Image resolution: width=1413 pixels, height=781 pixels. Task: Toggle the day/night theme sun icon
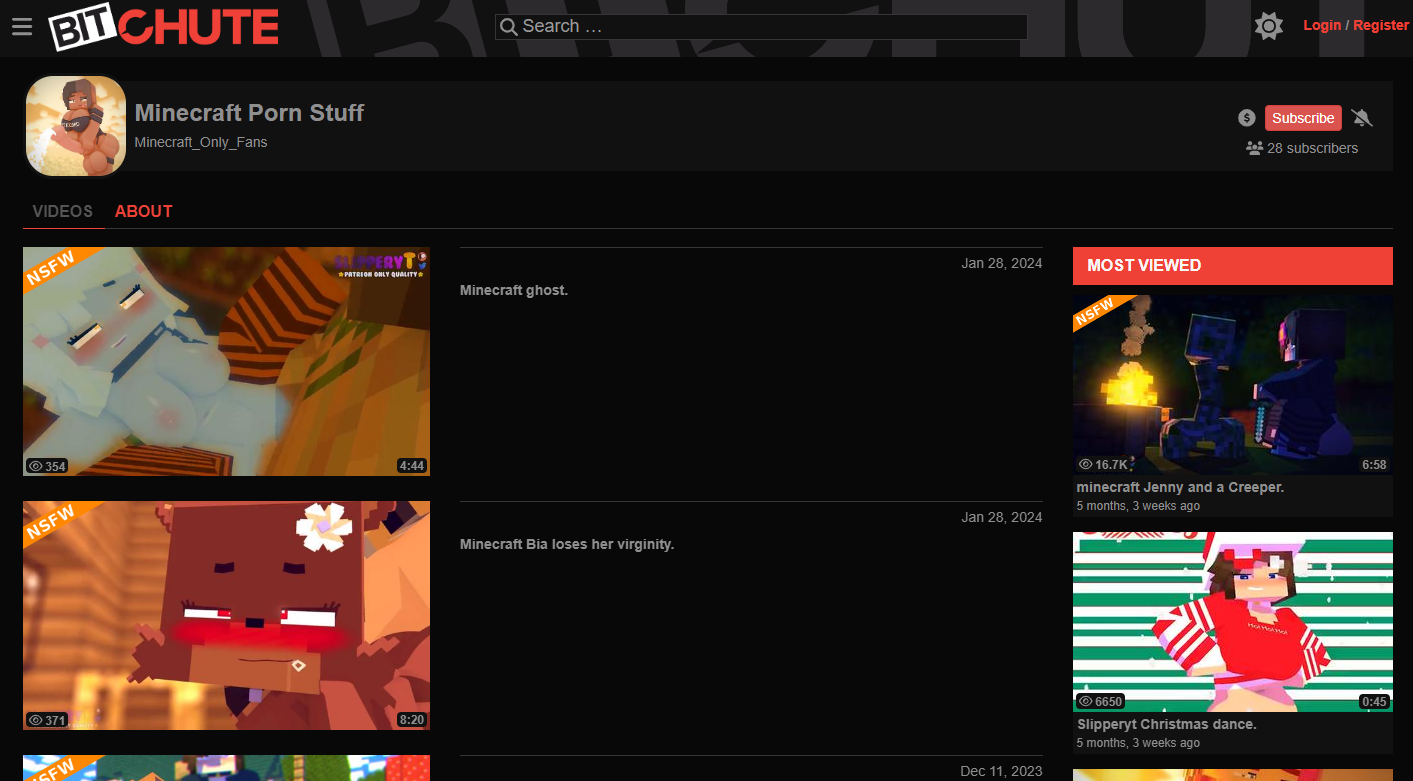click(x=1269, y=26)
